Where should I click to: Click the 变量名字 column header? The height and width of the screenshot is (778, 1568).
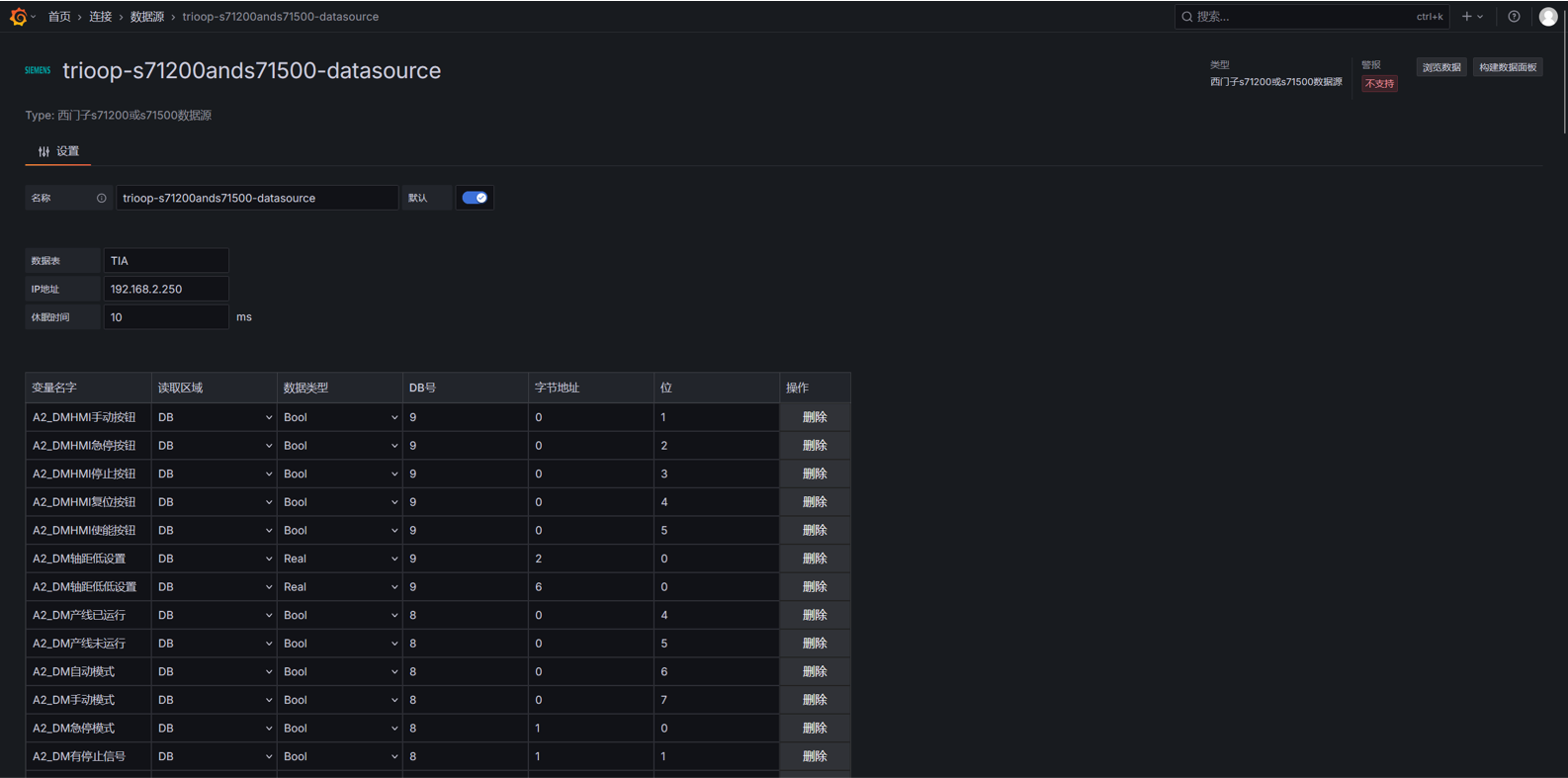click(88, 388)
